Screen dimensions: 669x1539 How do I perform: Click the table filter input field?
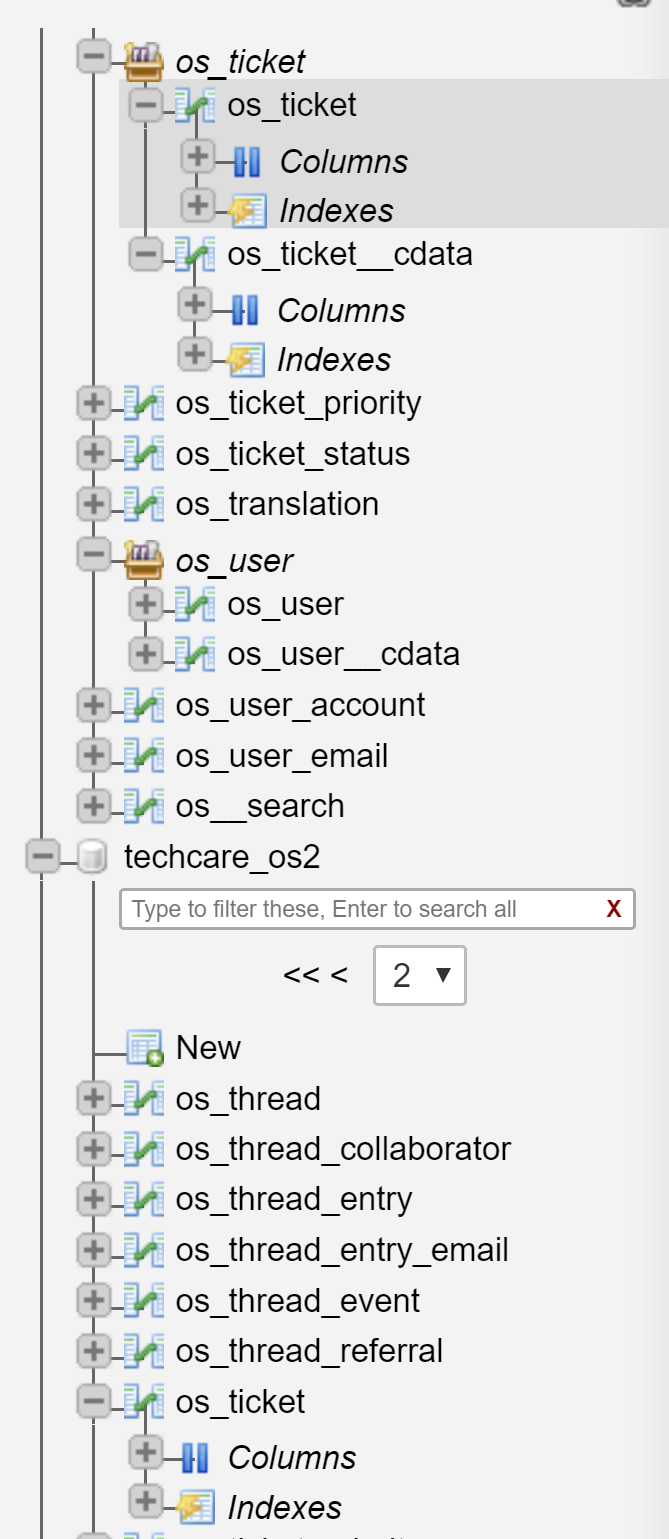point(350,908)
